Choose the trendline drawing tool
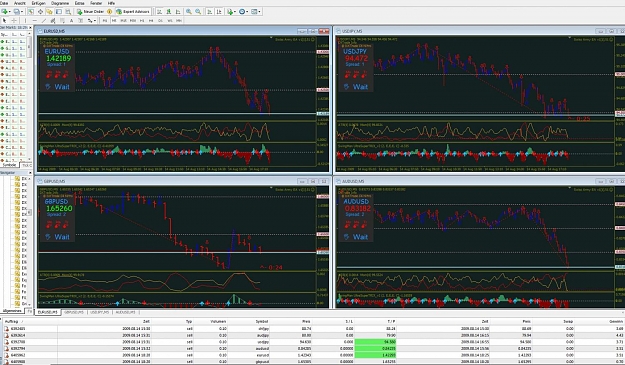 43,20
